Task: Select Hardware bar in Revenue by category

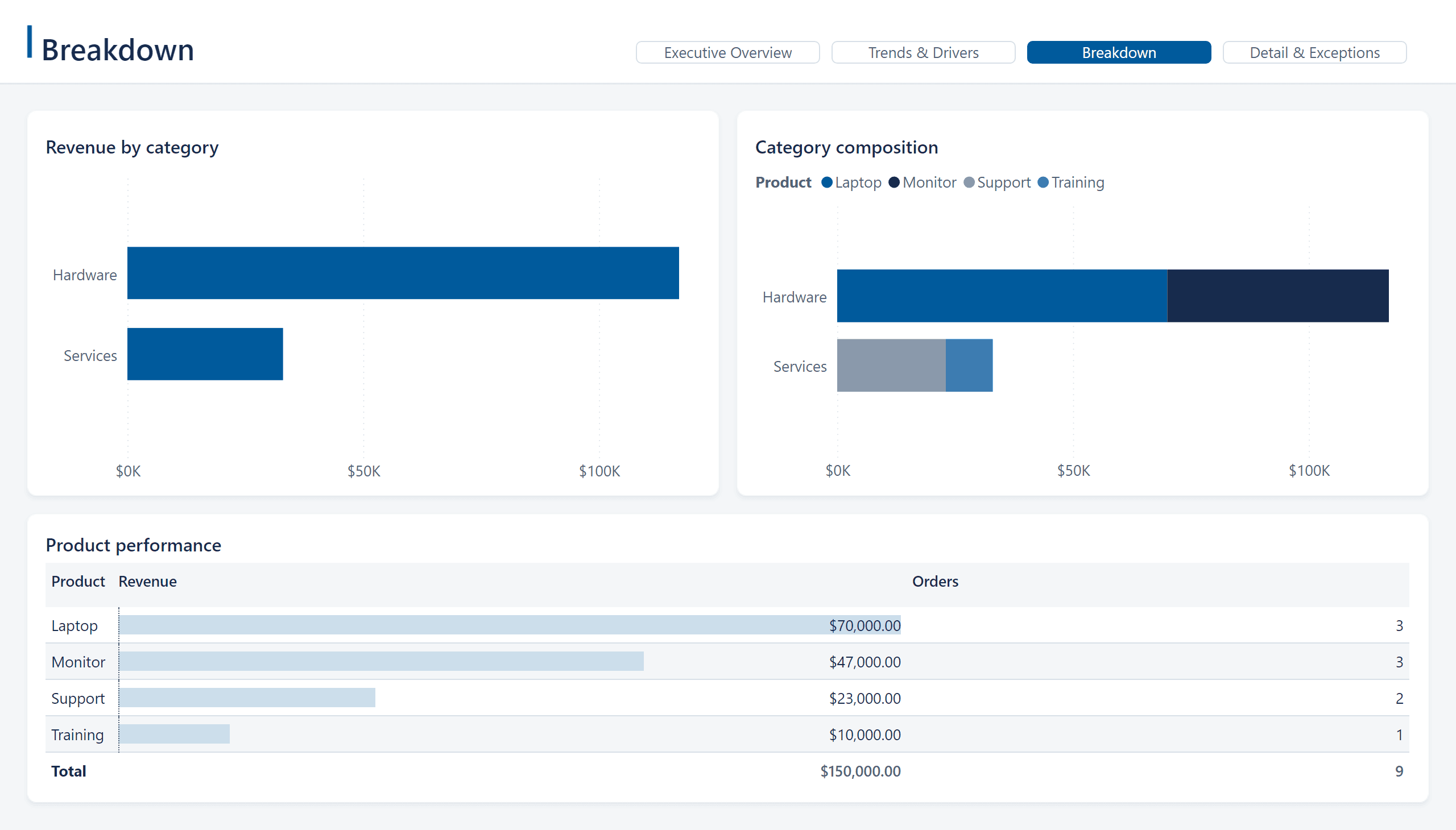Action: 403,273
